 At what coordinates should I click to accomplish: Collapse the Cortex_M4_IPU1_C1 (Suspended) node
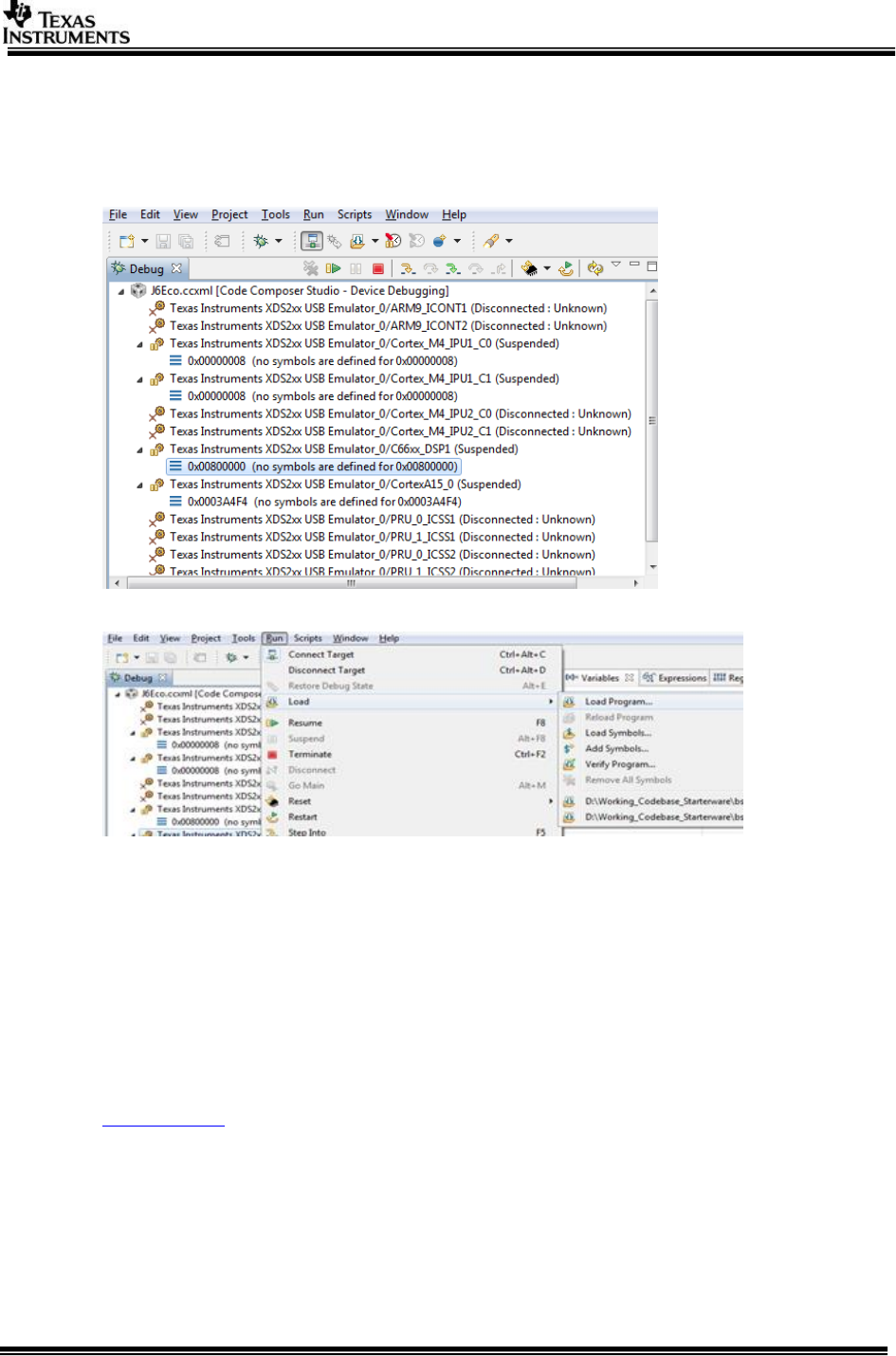[140, 379]
